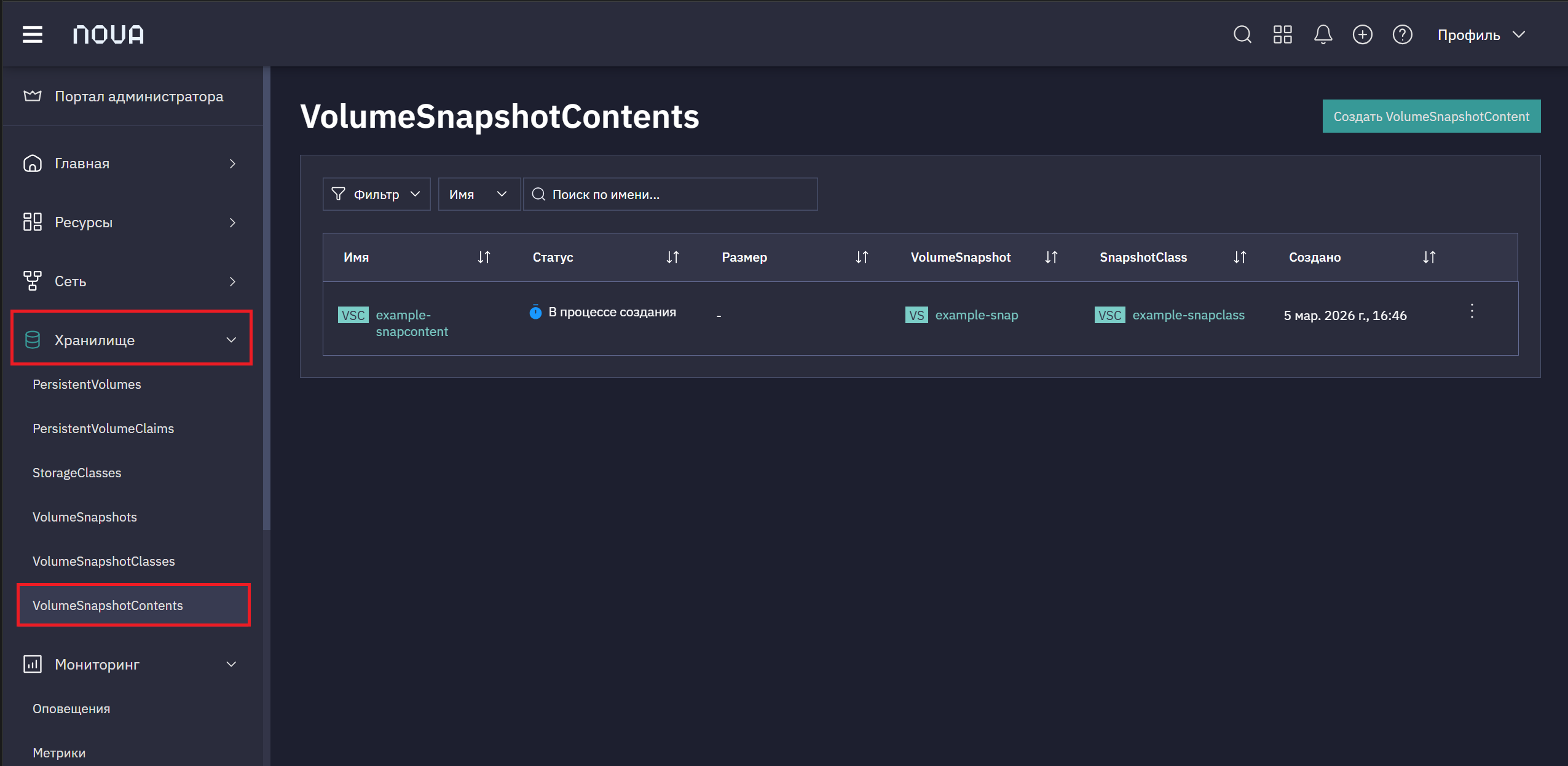
Task: Click the sidebar vertical scrollbar
Action: [x=267, y=299]
